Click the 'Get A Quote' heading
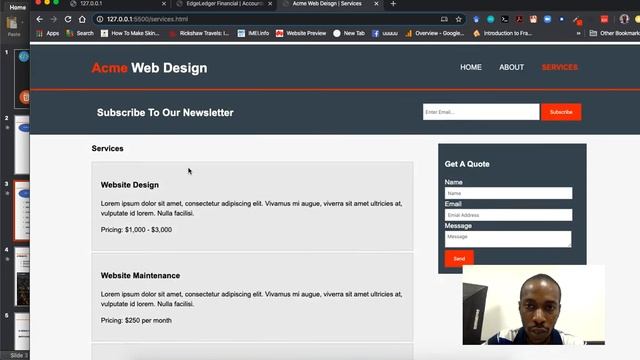The width and height of the screenshot is (640, 360). (467, 164)
